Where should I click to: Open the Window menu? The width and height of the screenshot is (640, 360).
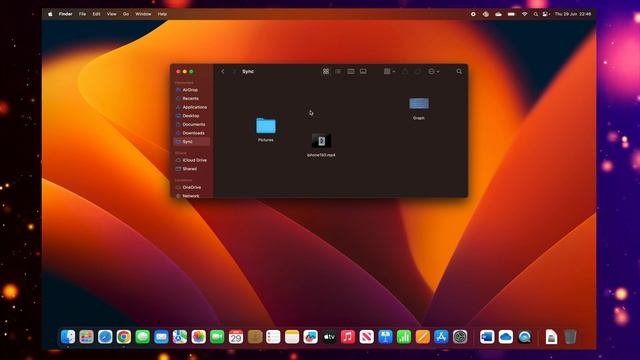click(143, 14)
